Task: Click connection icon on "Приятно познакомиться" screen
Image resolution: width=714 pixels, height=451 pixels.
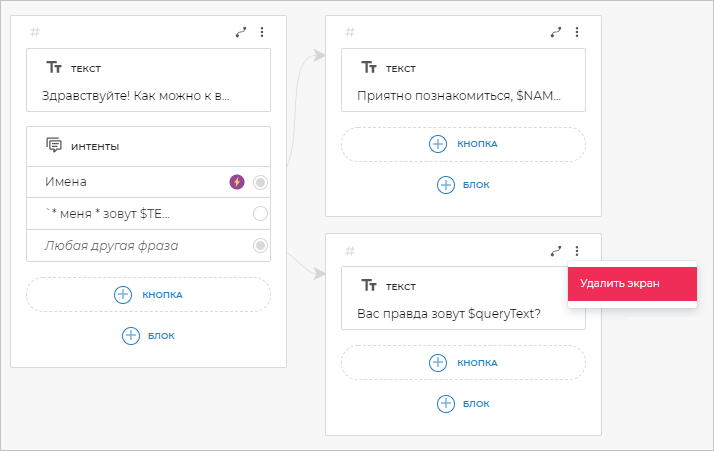Action: 556,32
